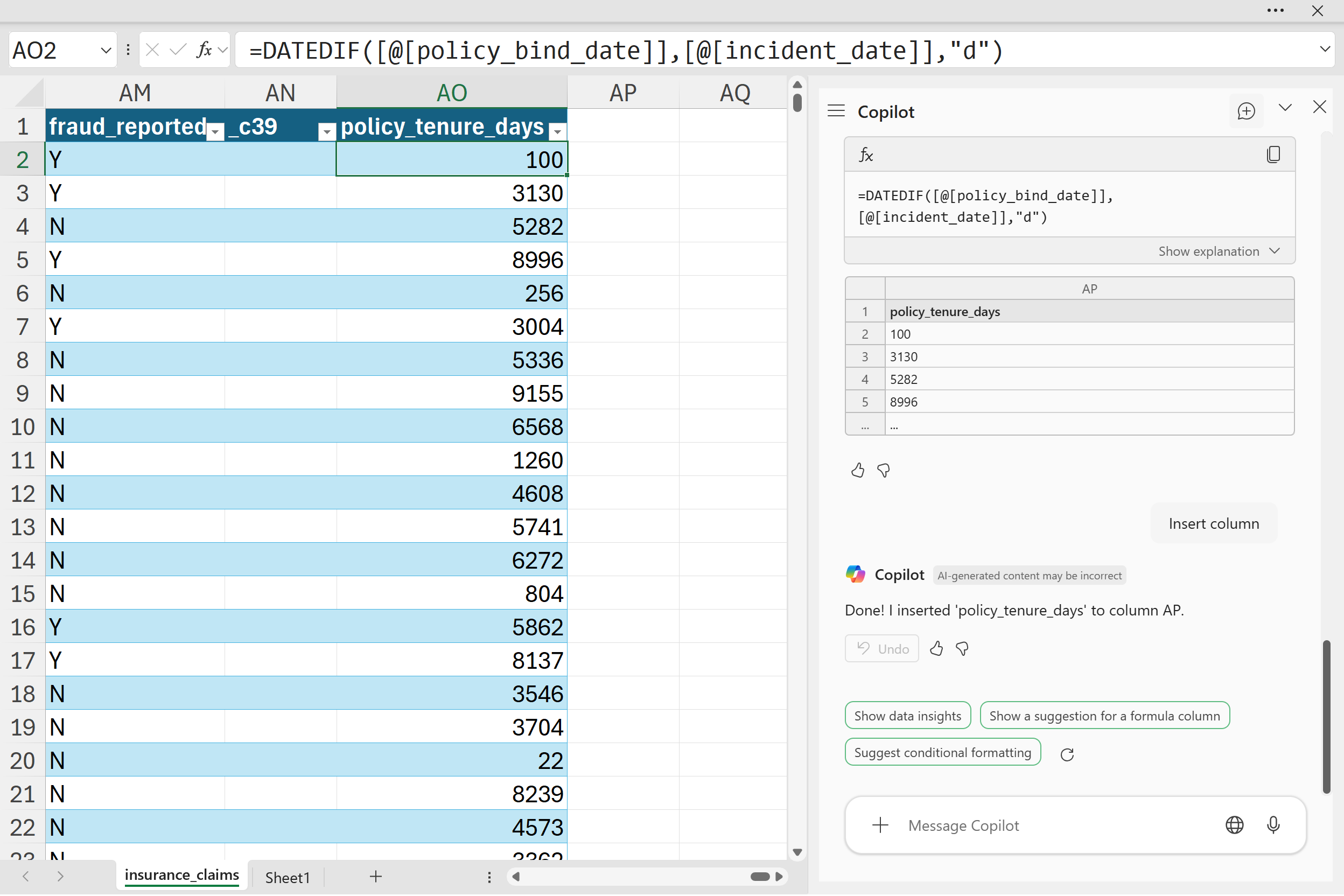Give thumbs up to the Done response

(x=936, y=648)
